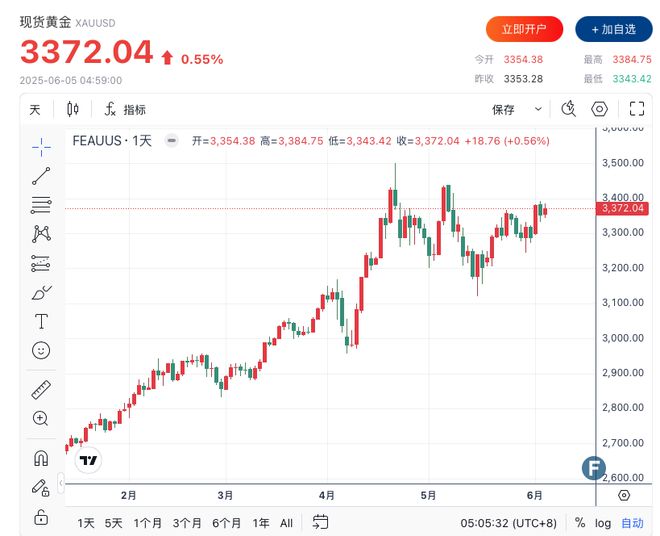Expand the 保存 dropdown arrow
This screenshot has width=660, height=536.
tap(538, 109)
